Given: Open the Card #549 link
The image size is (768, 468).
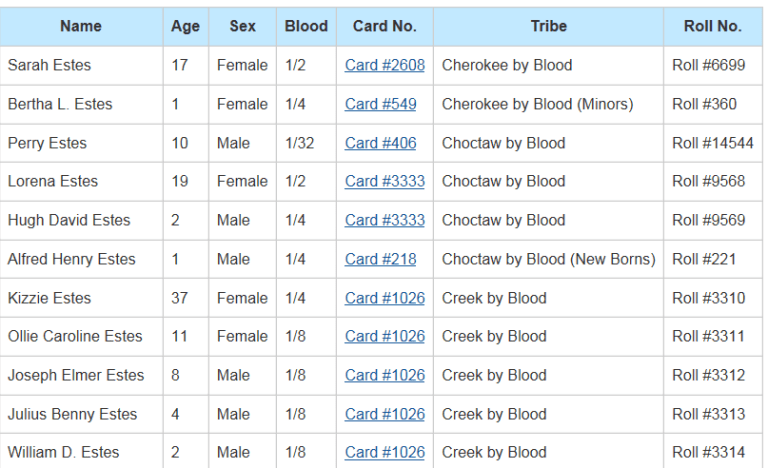Looking at the screenshot, I should click(380, 104).
